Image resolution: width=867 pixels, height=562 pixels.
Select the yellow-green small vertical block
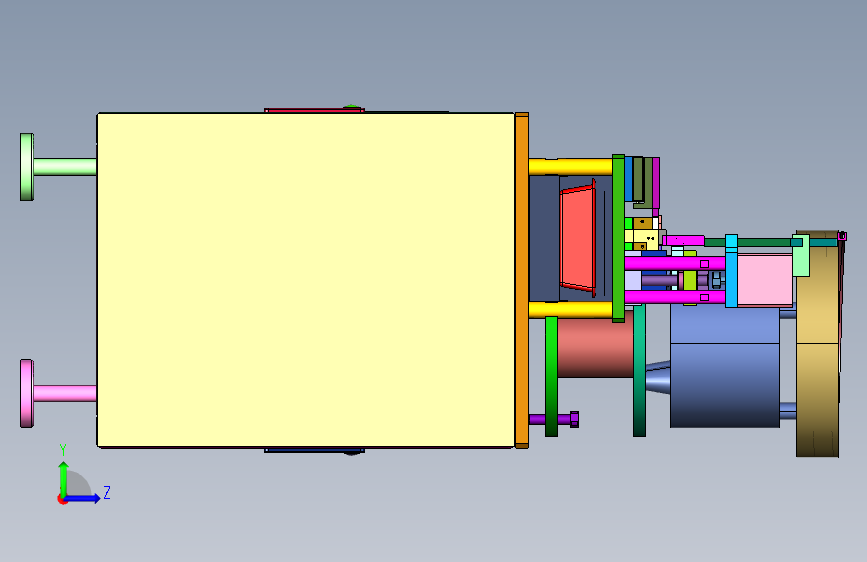pos(690,279)
